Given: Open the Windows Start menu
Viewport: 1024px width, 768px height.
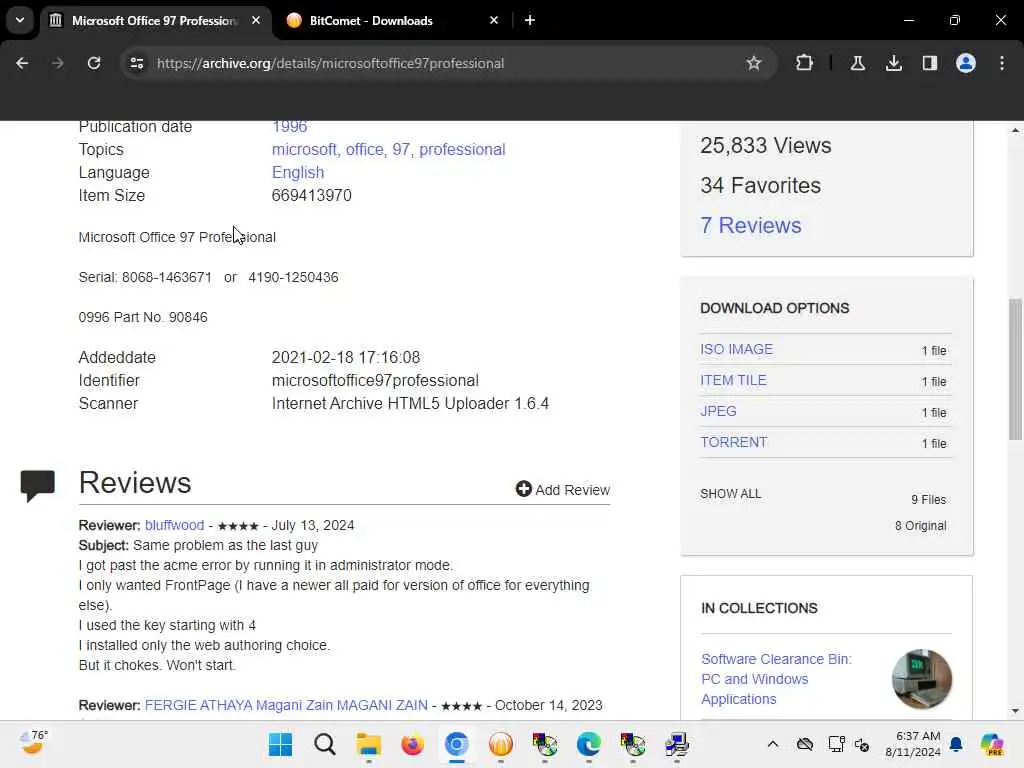Looking at the screenshot, I should tap(281, 744).
